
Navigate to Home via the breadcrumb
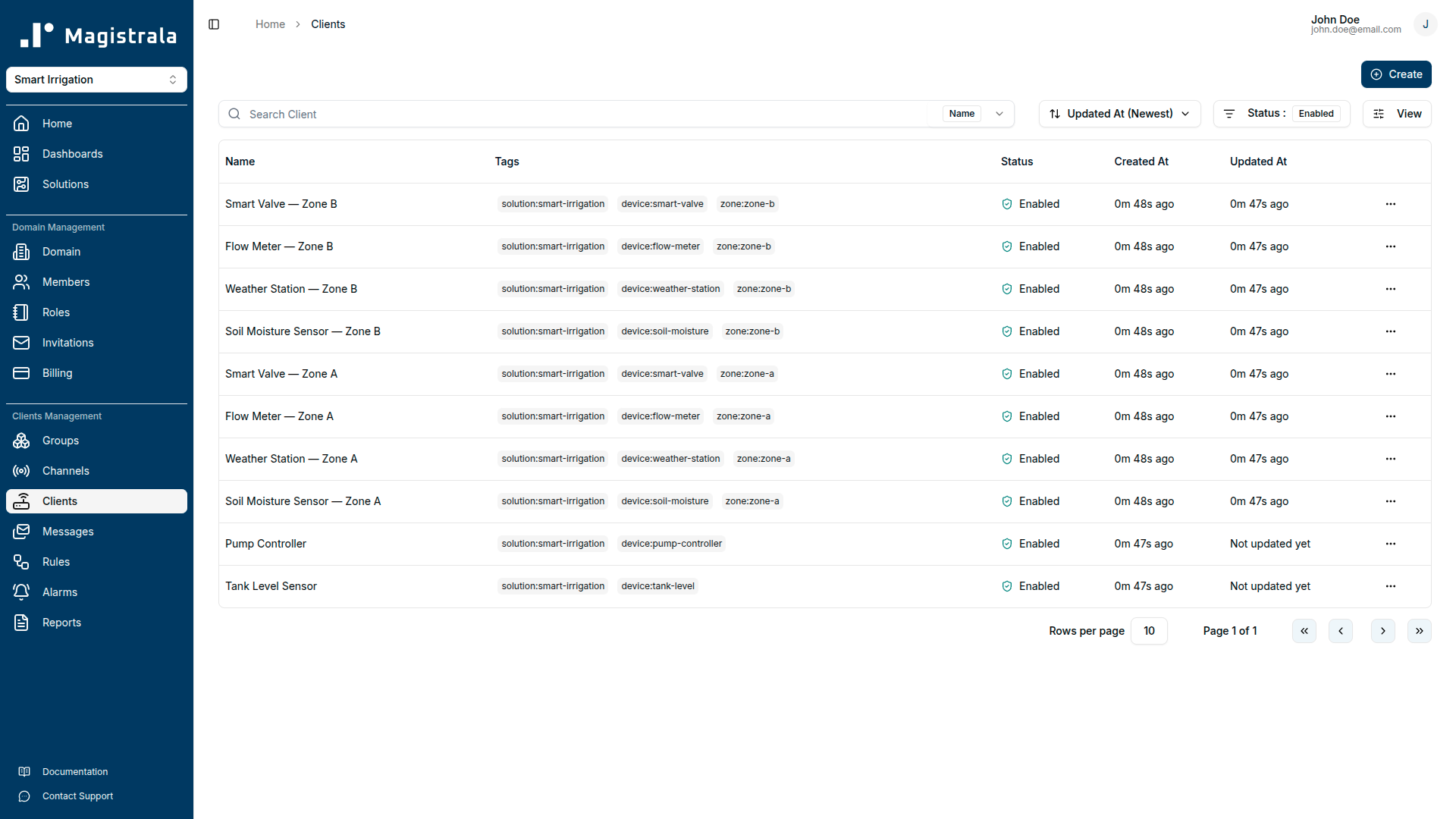click(270, 24)
